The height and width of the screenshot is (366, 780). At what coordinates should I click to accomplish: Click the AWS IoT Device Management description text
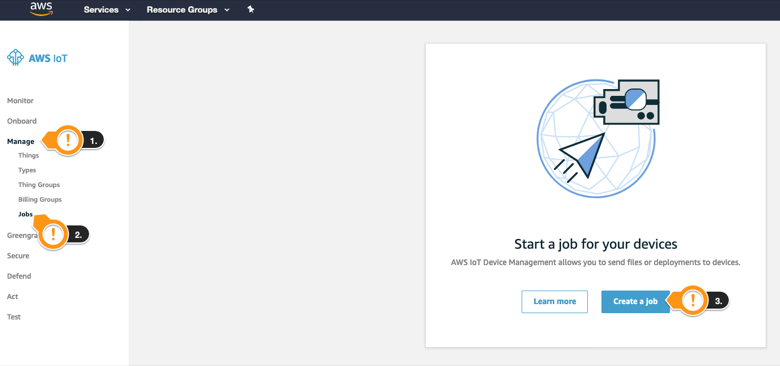pos(595,262)
